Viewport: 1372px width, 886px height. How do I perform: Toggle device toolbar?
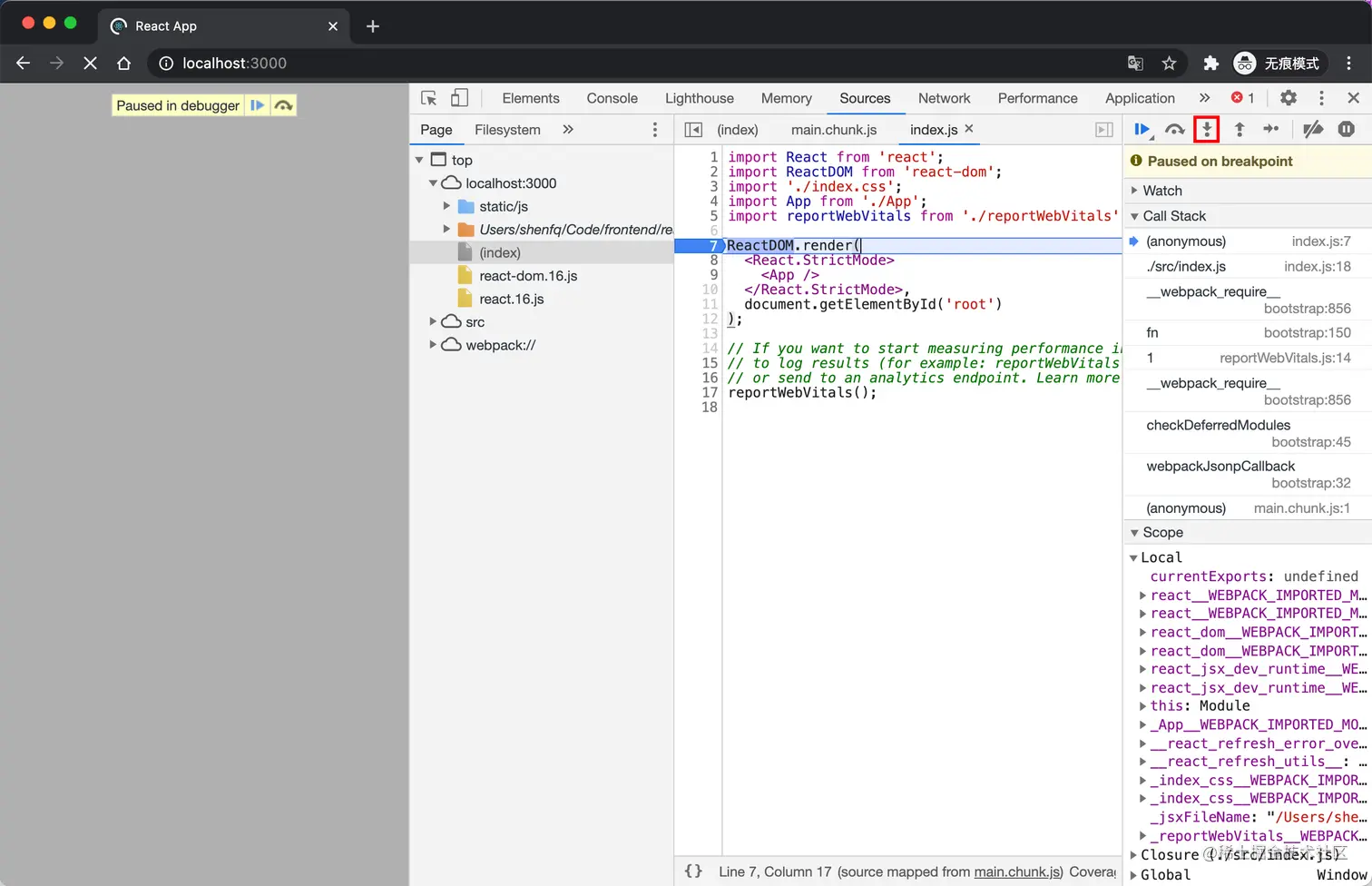point(460,98)
